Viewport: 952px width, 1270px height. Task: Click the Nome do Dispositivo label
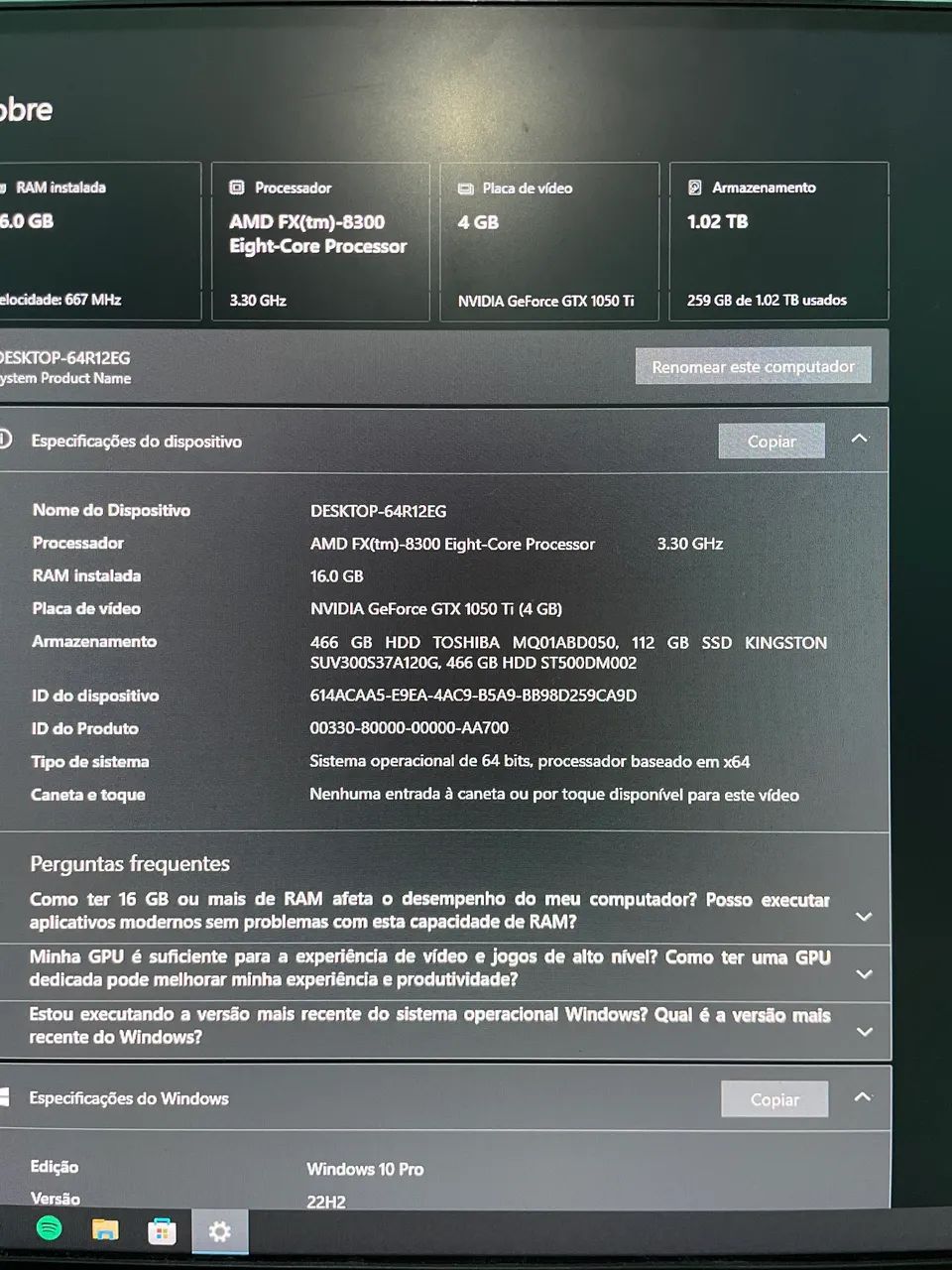(111, 510)
